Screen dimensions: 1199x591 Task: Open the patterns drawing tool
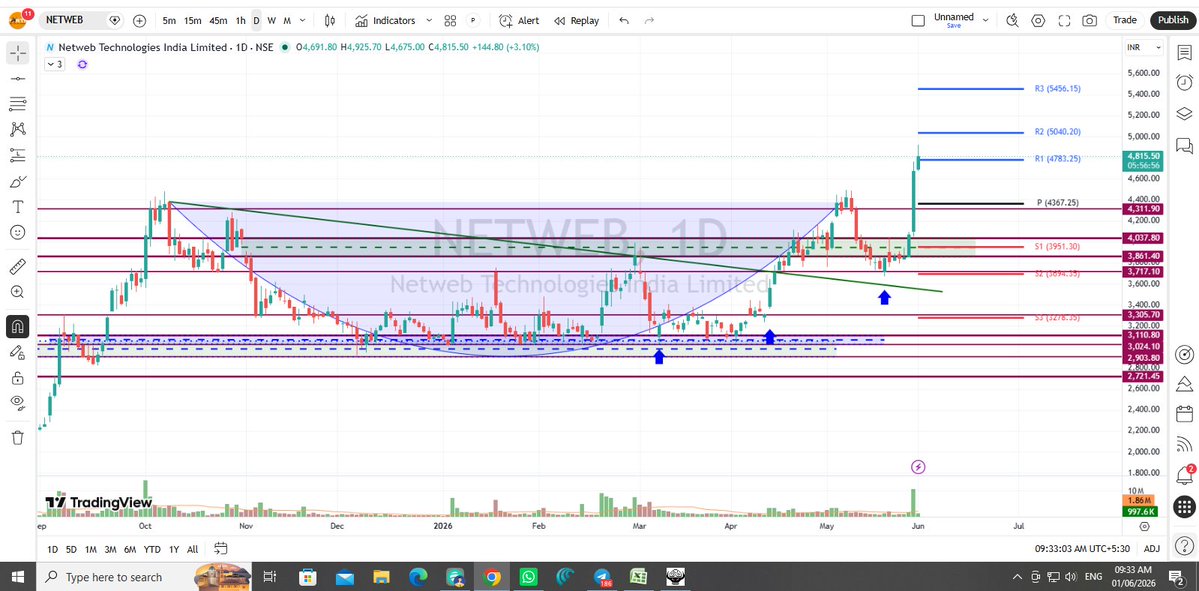[x=18, y=129]
